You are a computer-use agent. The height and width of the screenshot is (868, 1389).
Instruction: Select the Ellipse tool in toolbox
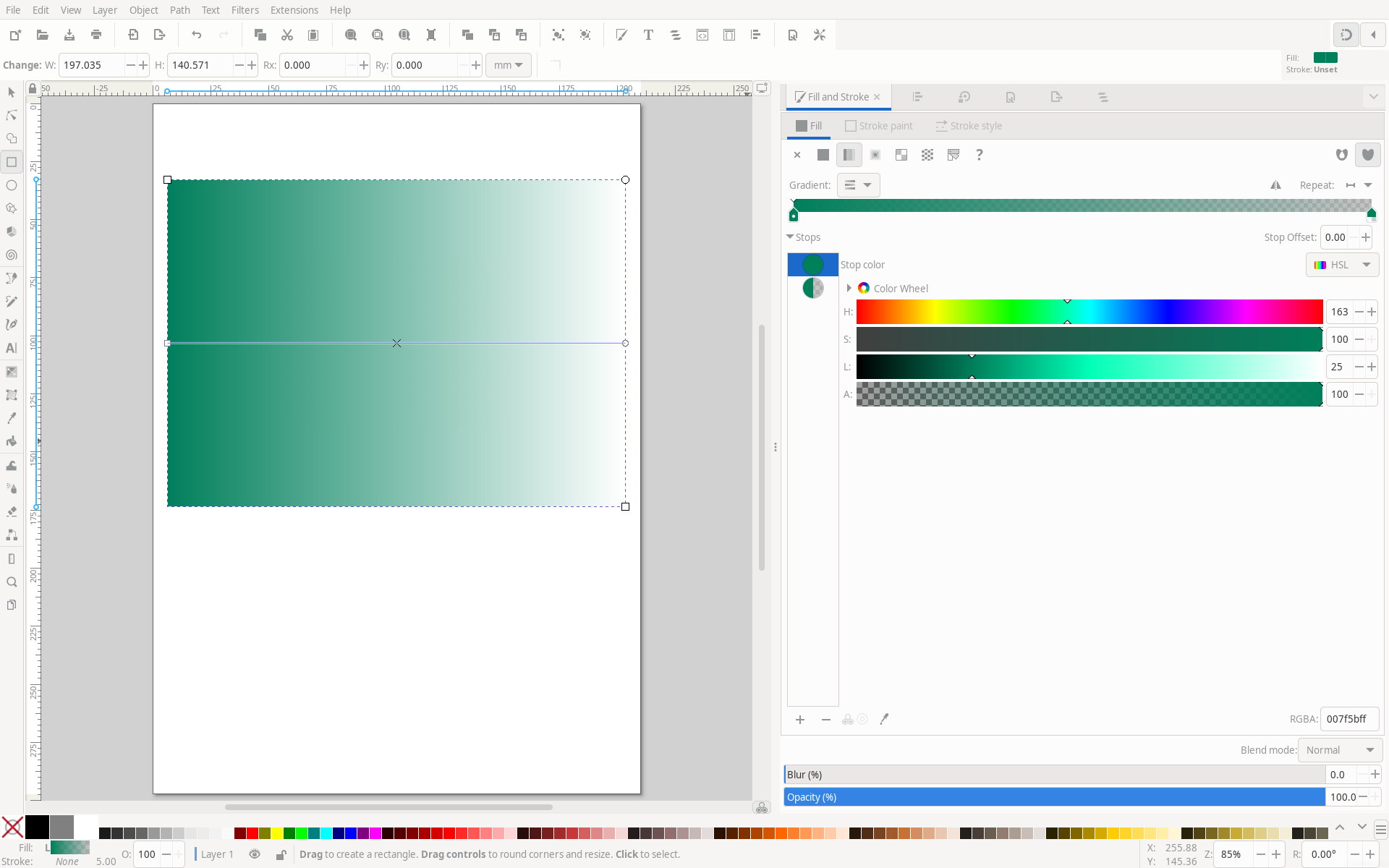(x=12, y=185)
